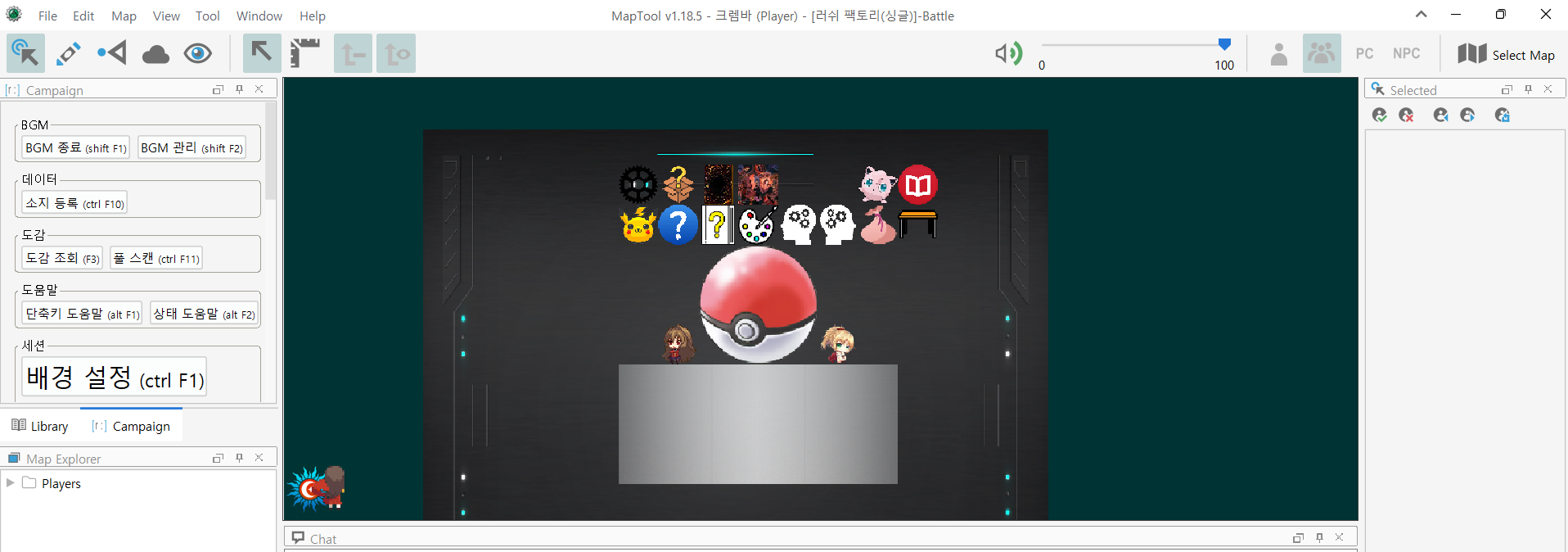This screenshot has height=552, width=1568.
Task: Click the 풀 스캔 macro button
Action: coord(156,258)
